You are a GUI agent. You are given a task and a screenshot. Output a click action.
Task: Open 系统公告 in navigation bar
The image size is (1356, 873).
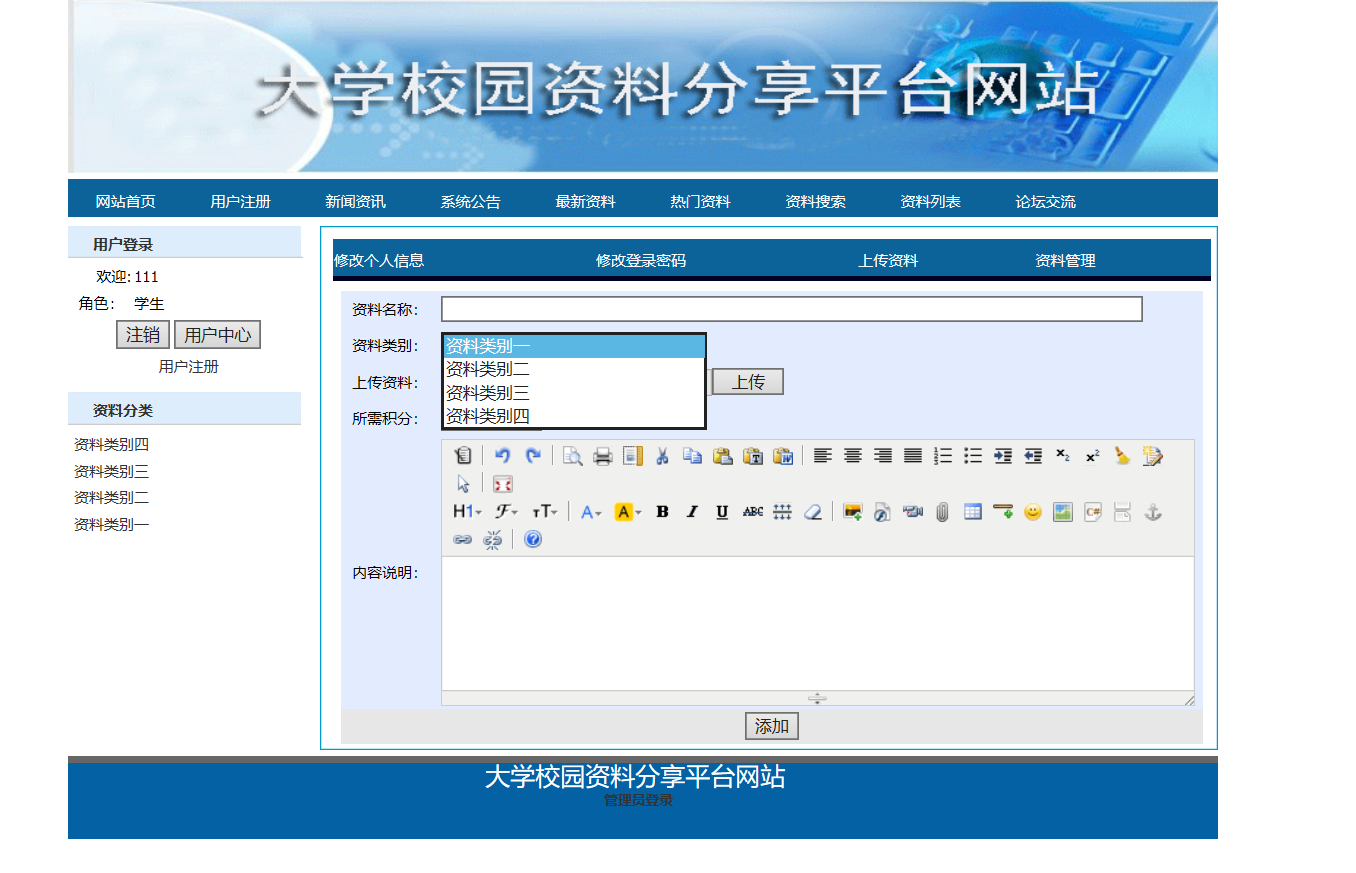pyautogui.click(x=470, y=202)
